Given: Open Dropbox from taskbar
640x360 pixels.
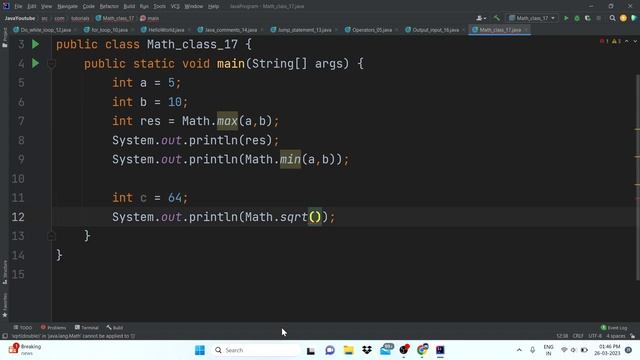Looking at the screenshot, I should (x=367, y=350).
